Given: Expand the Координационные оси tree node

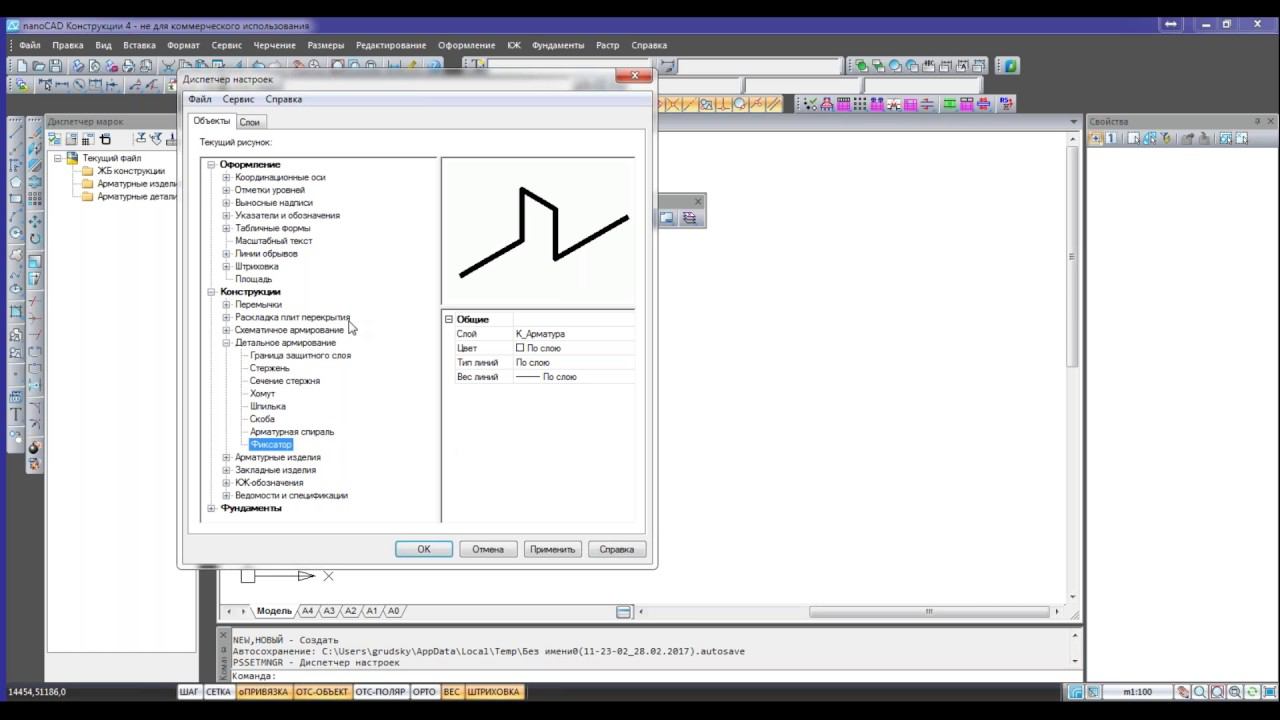Looking at the screenshot, I should (226, 177).
